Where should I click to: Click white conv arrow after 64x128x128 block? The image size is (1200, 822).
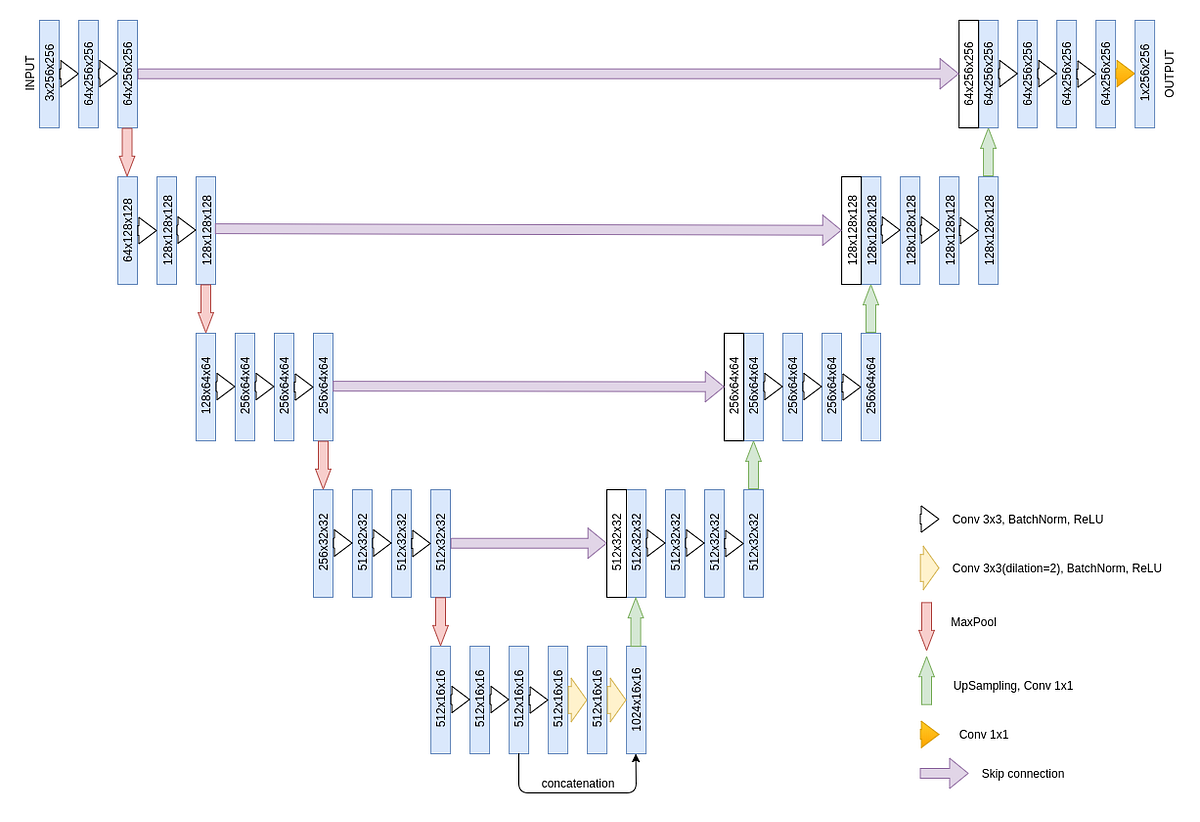point(147,230)
